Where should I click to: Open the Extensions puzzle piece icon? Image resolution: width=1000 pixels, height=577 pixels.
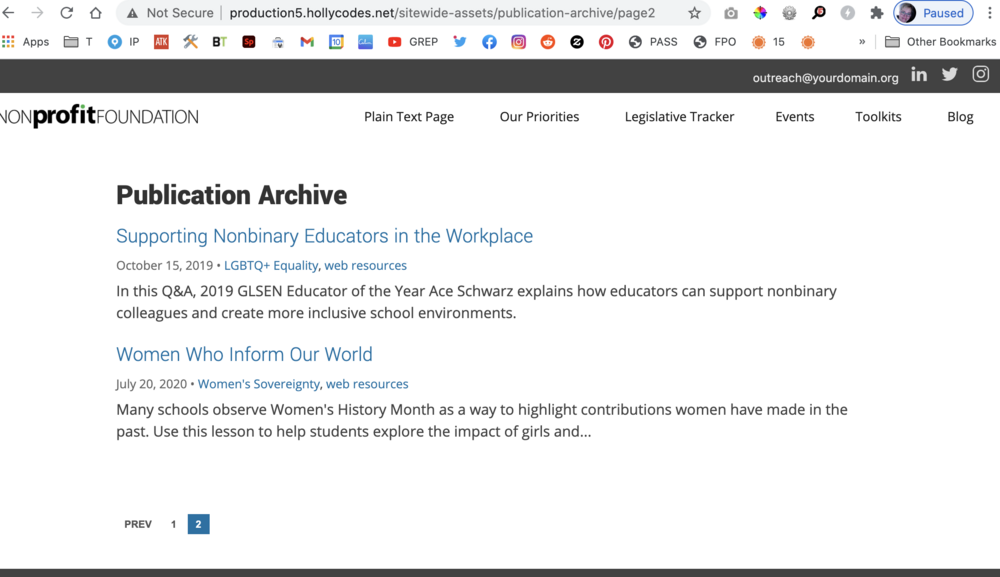coord(877,13)
